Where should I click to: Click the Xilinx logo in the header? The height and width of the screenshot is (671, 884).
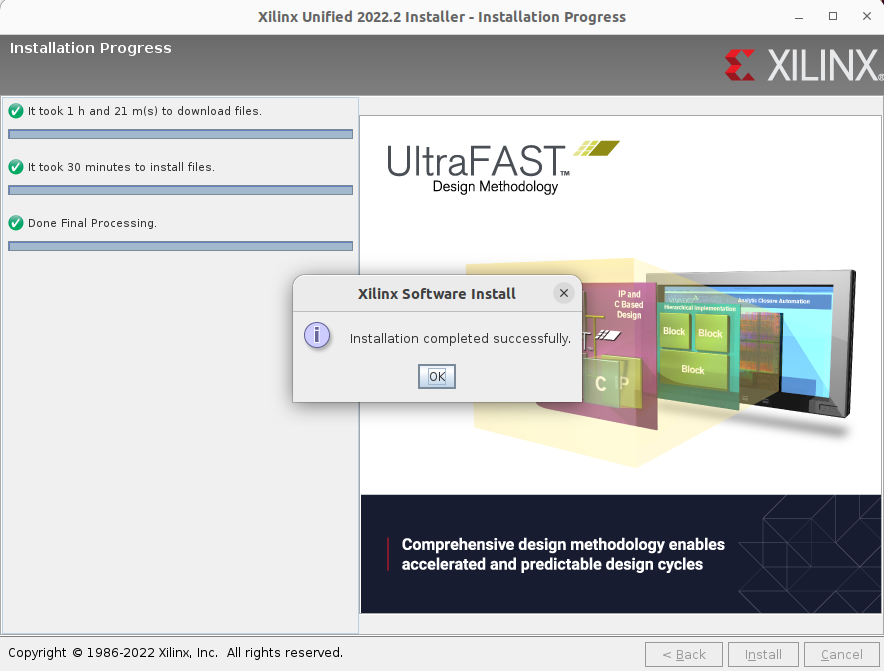[803, 65]
